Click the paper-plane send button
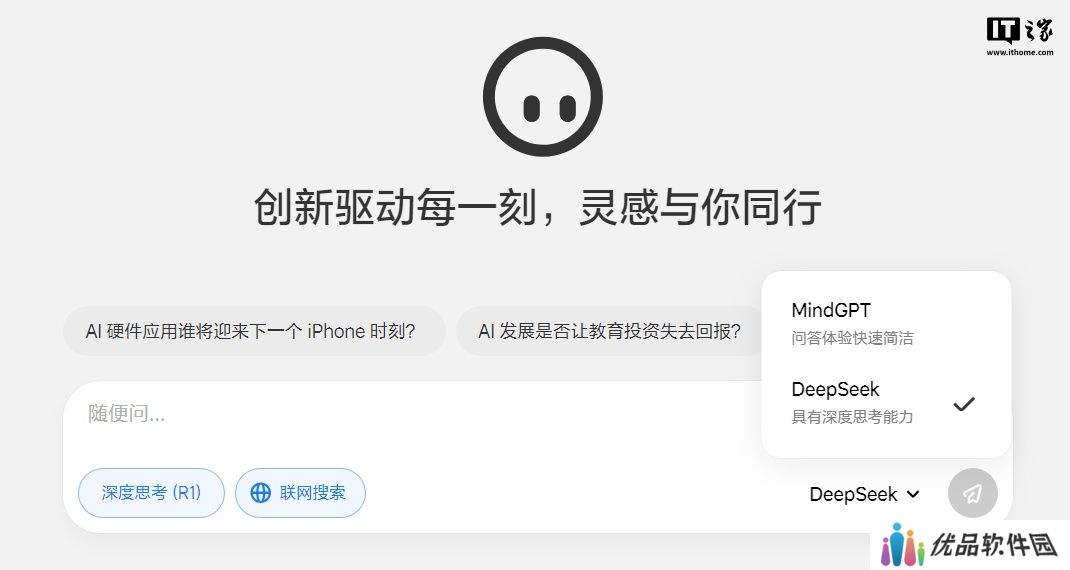This screenshot has height=570, width=1070. point(972,493)
